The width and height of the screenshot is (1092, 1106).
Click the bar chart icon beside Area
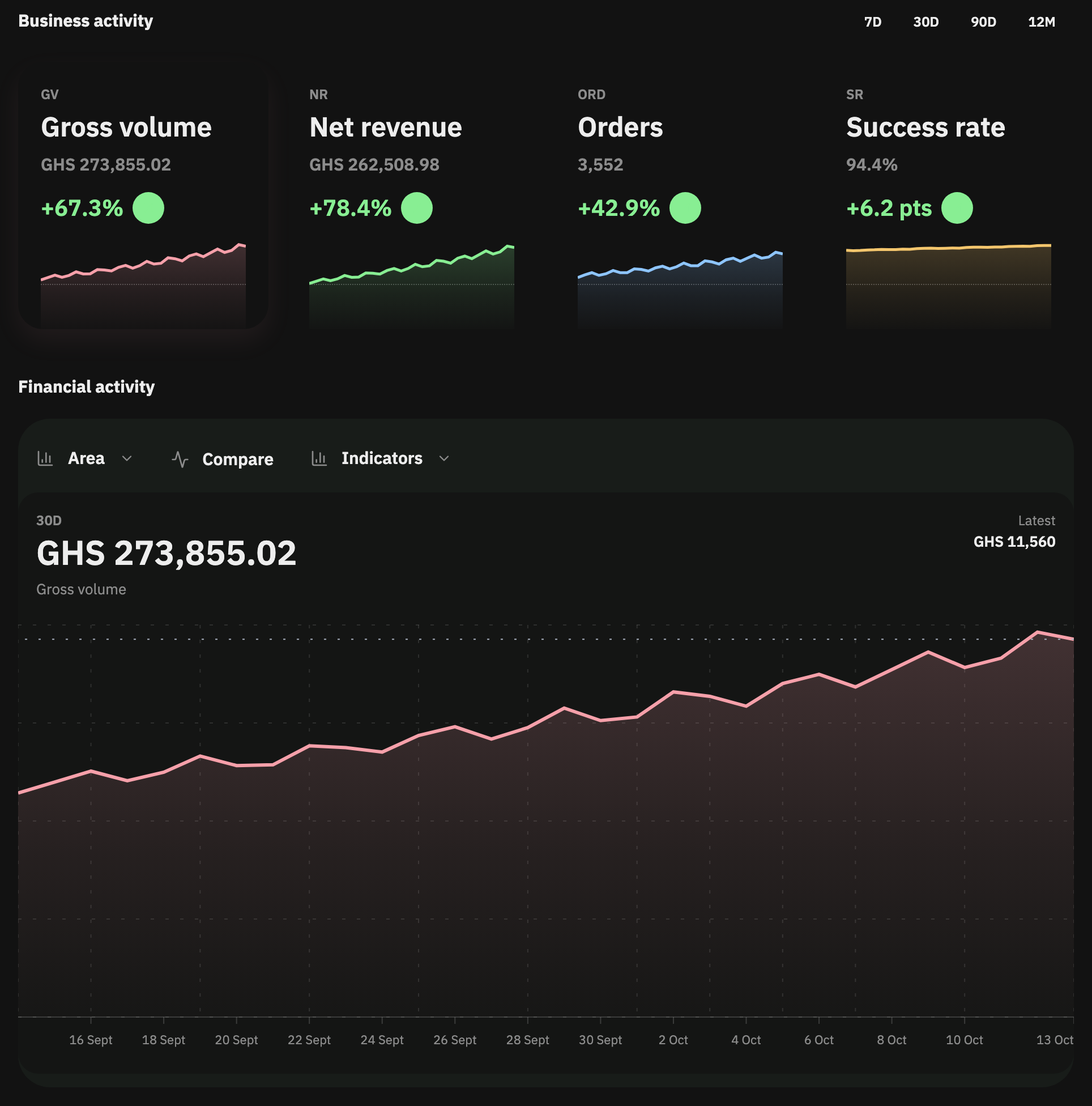45,458
